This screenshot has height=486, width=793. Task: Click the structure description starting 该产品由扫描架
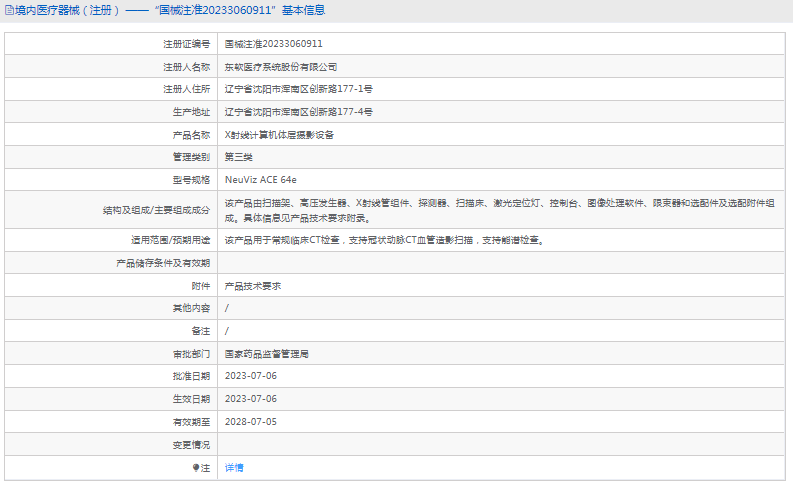point(500,210)
